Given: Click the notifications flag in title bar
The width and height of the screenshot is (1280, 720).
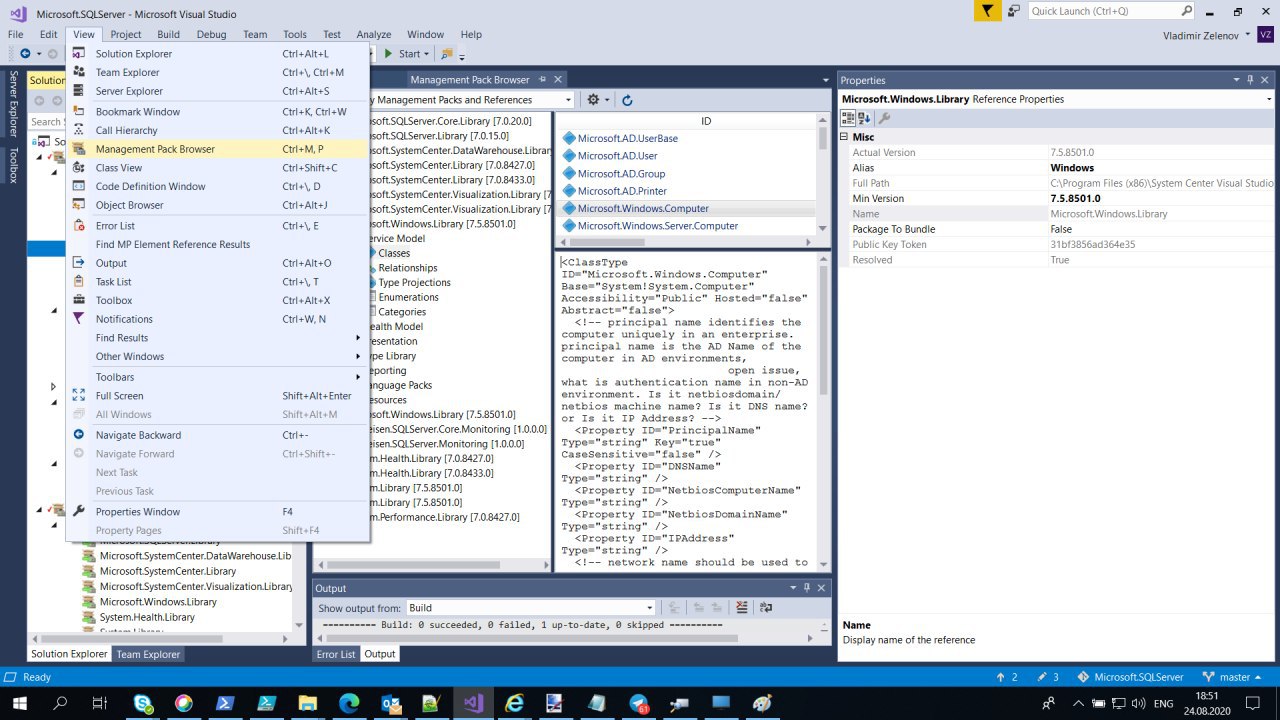Looking at the screenshot, I should coord(987,11).
